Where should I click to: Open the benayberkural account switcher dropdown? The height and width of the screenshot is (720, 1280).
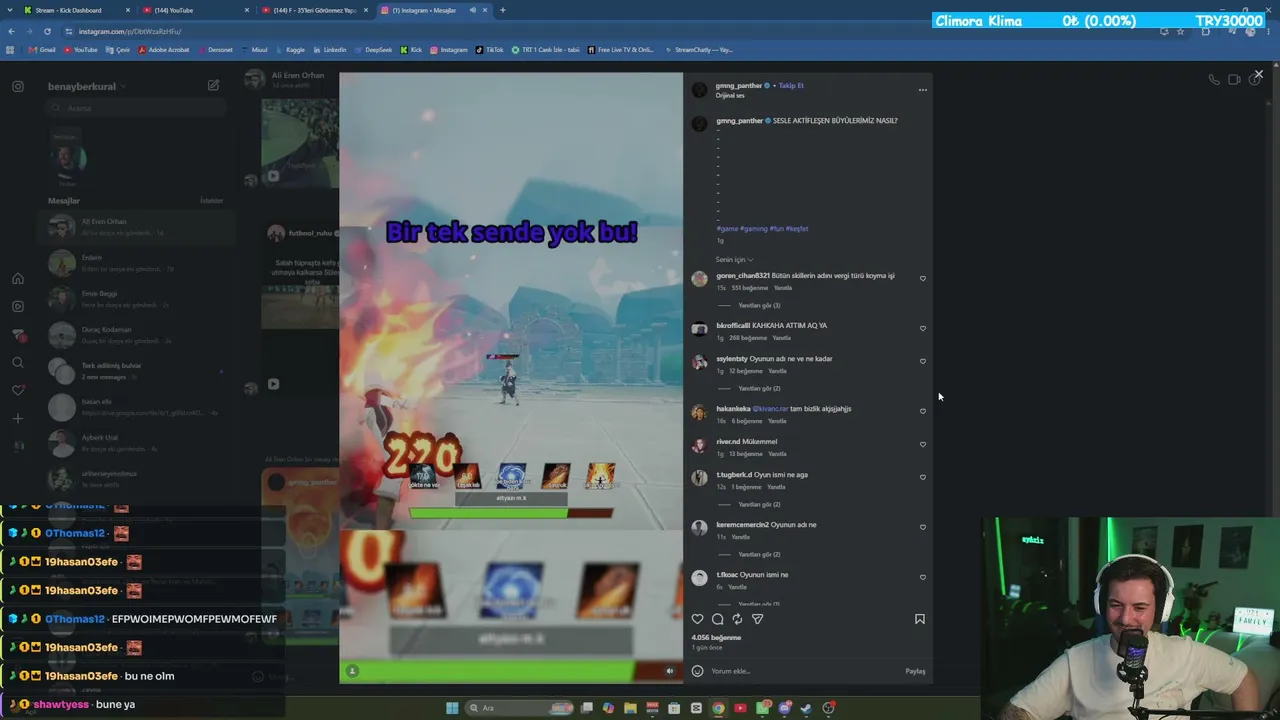[87, 86]
